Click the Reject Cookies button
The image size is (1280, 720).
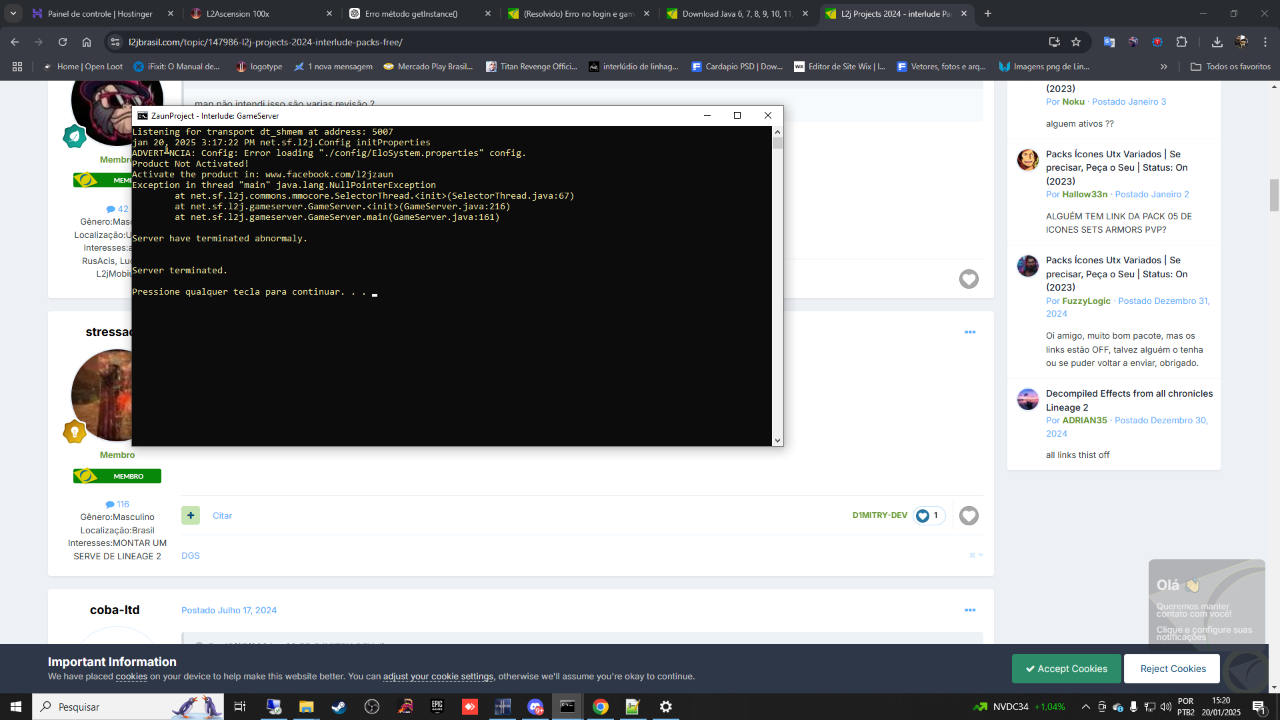(1172, 668)
